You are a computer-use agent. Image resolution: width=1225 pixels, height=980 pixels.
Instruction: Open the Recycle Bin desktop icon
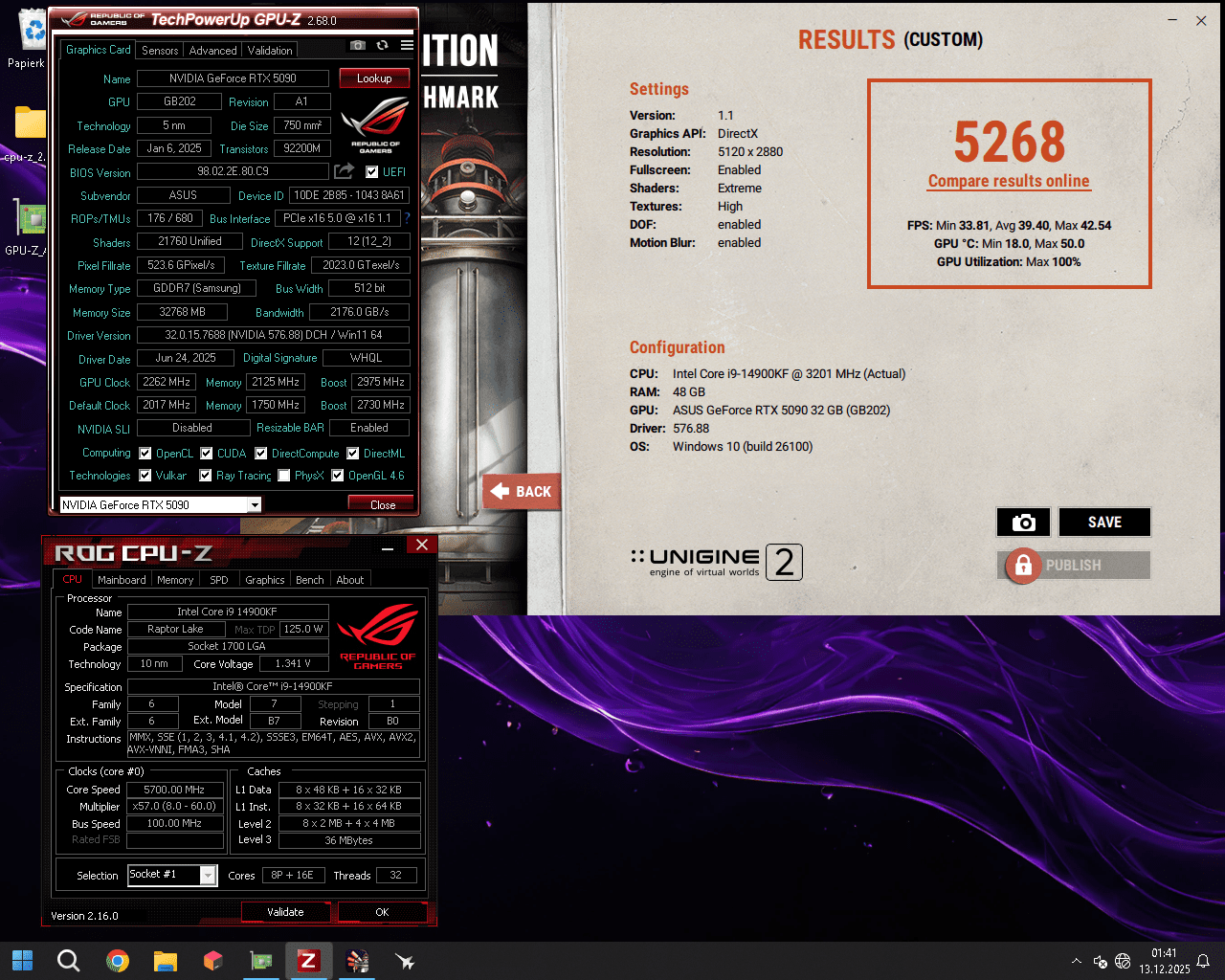pos(33,29)
